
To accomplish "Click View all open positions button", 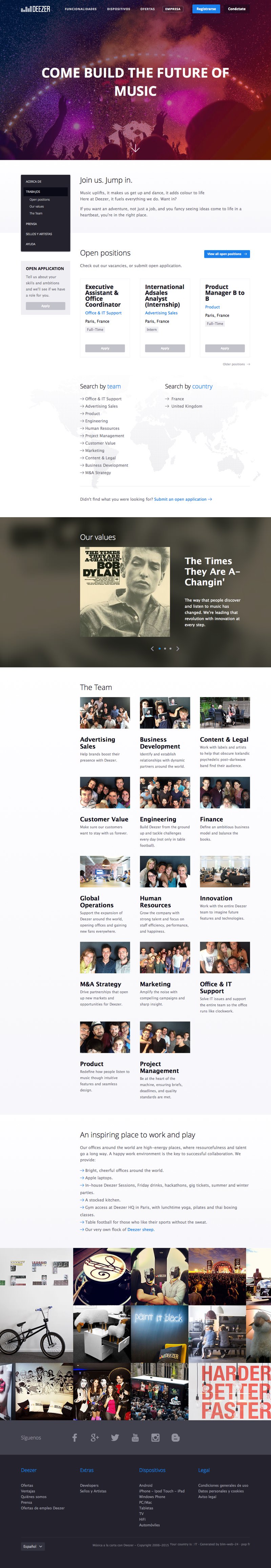I will tap(227, 254).
